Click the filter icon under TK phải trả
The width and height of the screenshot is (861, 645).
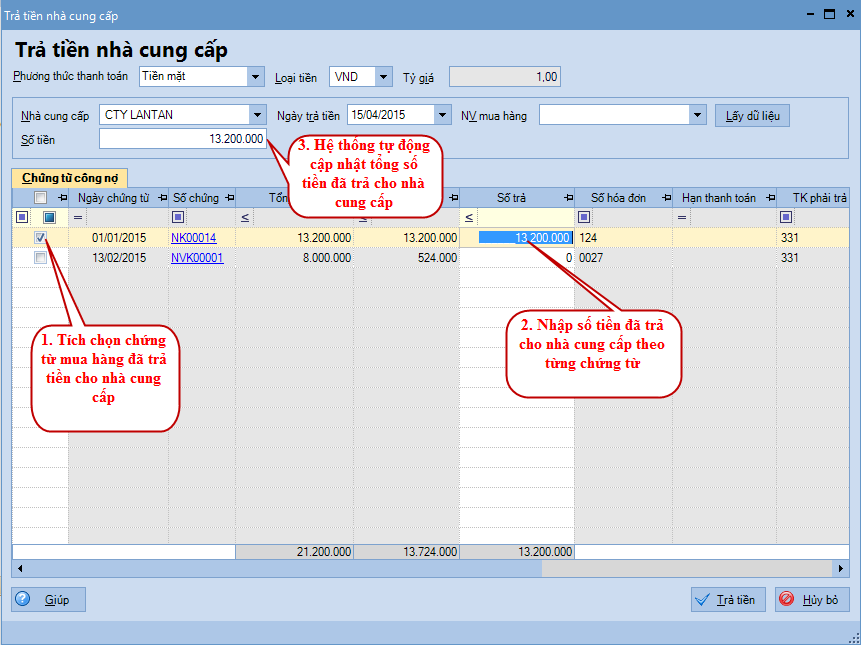786,217
